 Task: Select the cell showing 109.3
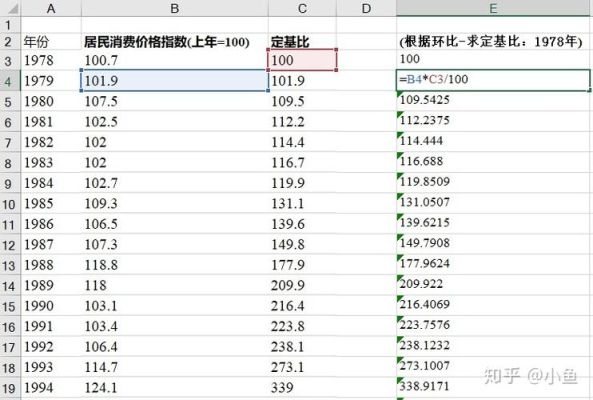175,203
